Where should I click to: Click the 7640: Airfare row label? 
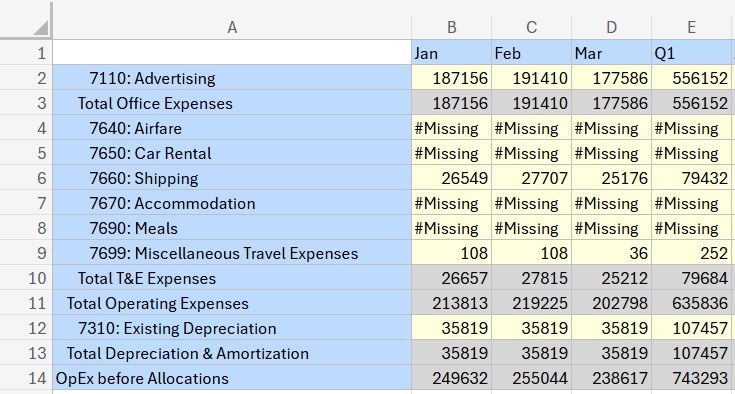click(232, 128)
